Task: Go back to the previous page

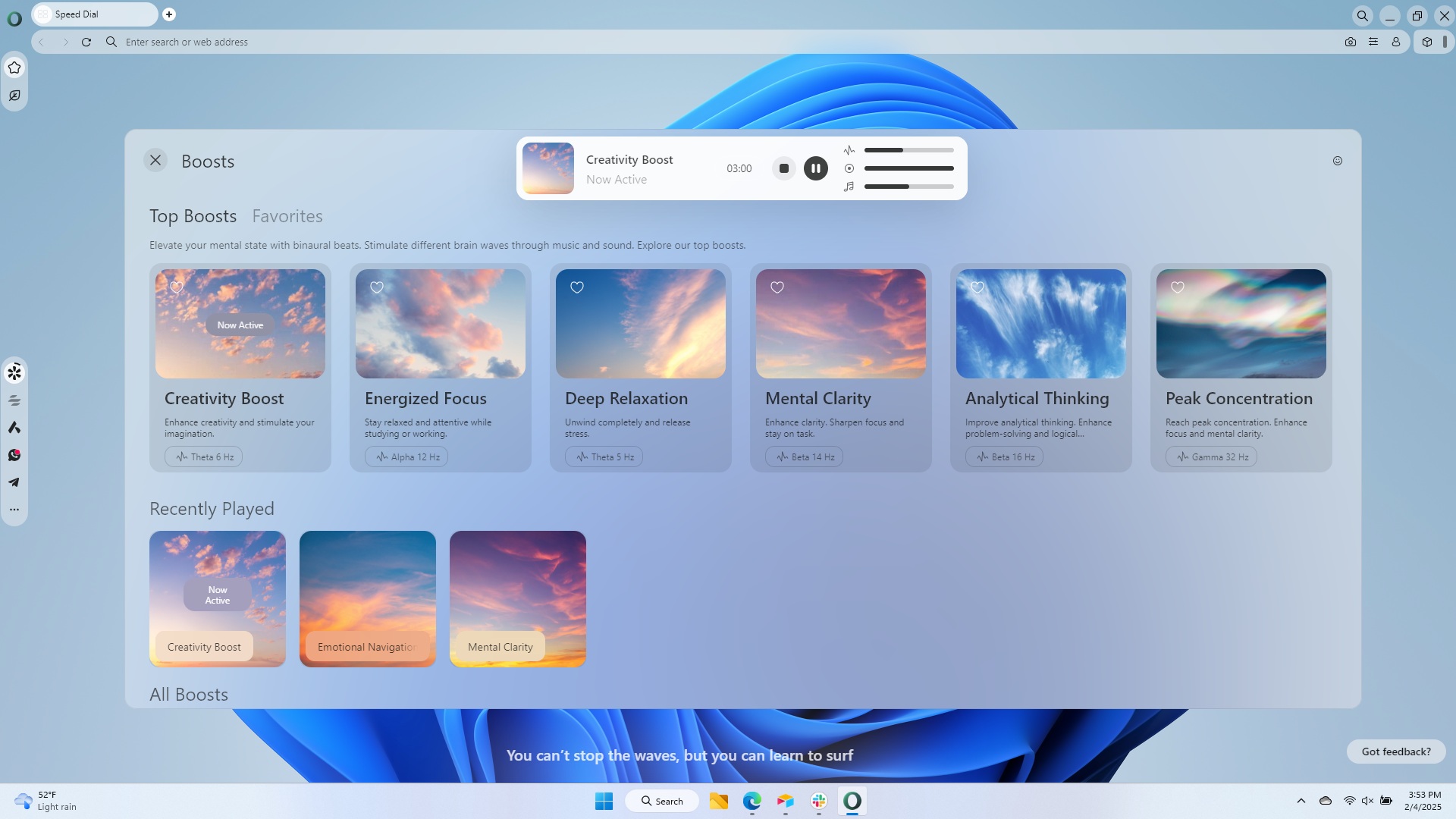Action: click(42, 42)
